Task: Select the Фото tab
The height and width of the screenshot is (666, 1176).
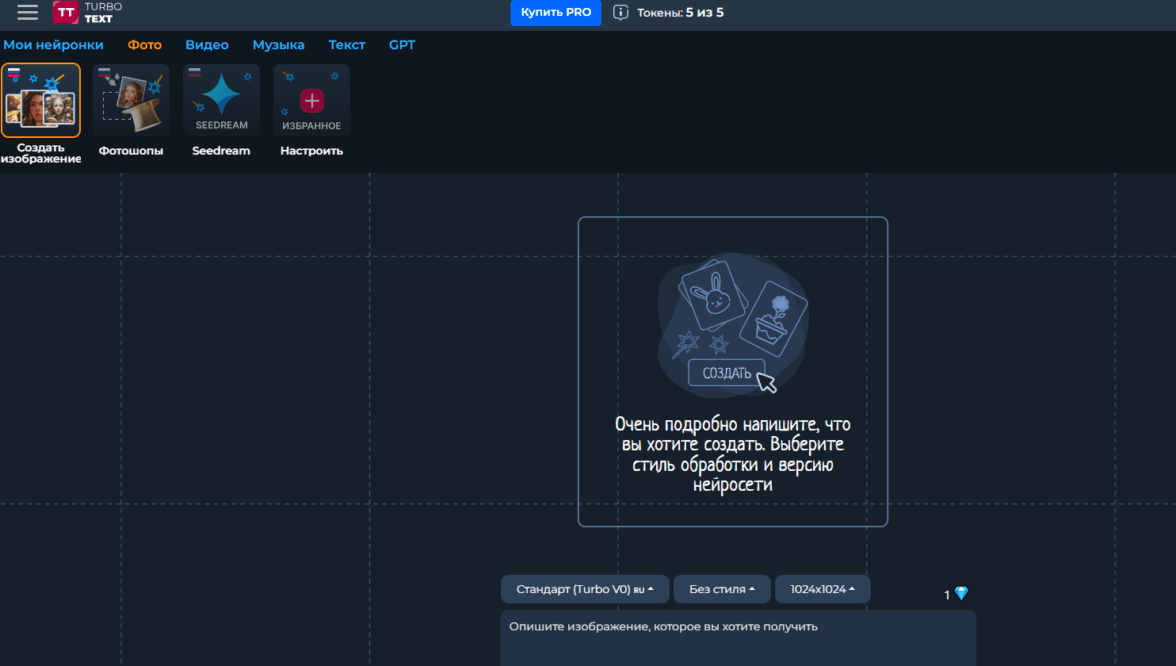Action: 144,45
